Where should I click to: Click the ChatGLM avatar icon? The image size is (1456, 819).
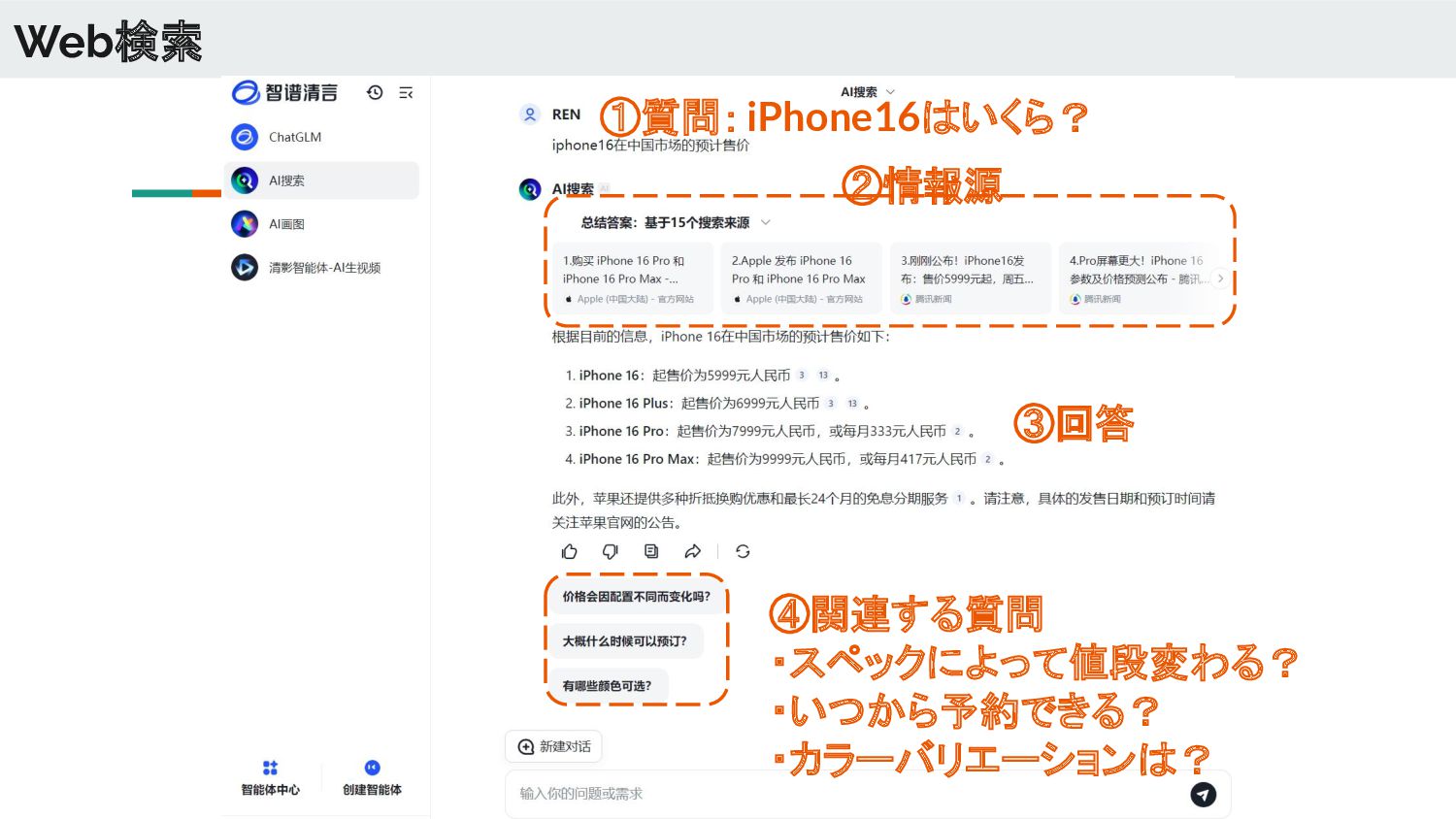pyautogui.click(x=245, y=137)
